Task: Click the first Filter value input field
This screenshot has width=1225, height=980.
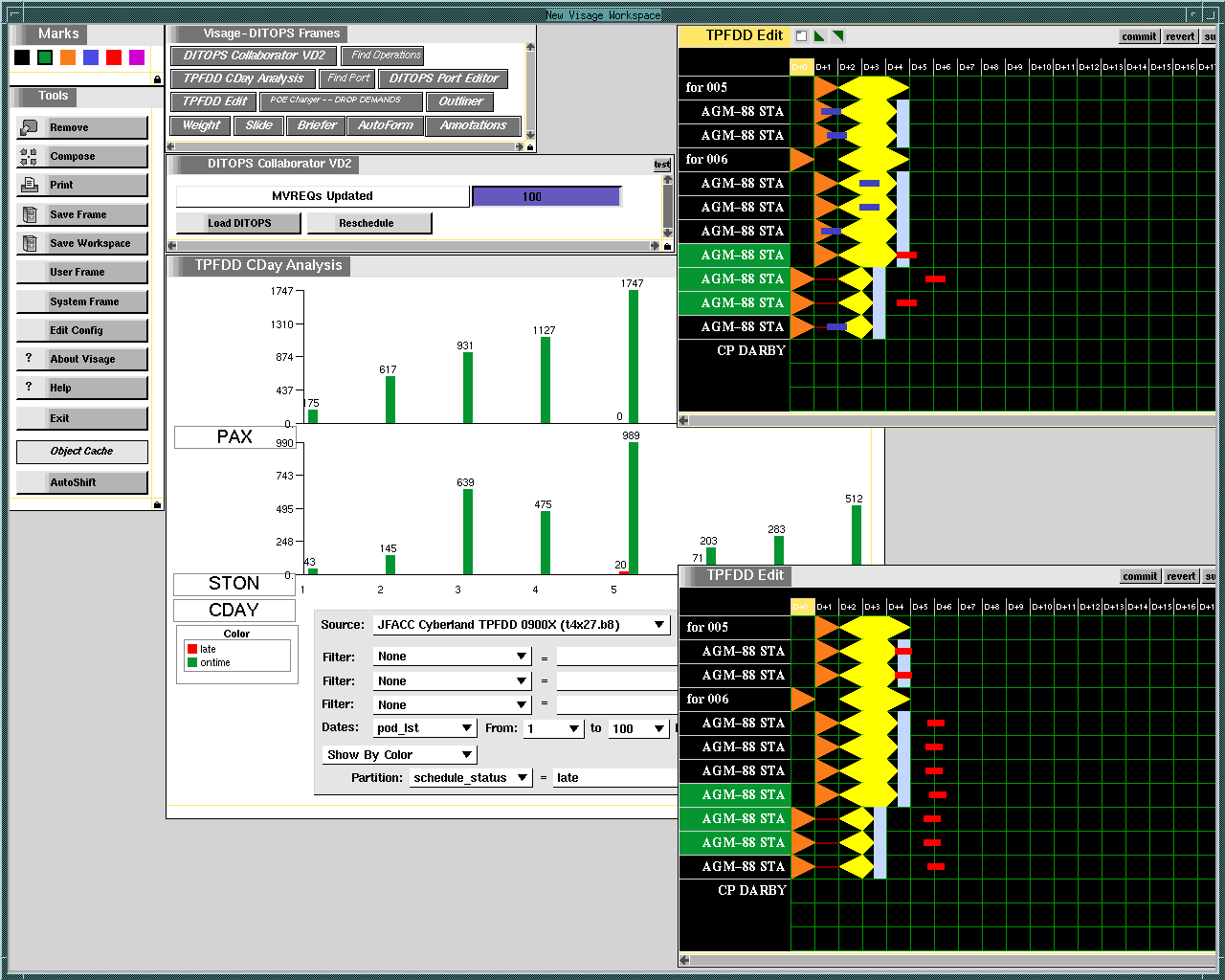Action: click(x=616, y=657)
